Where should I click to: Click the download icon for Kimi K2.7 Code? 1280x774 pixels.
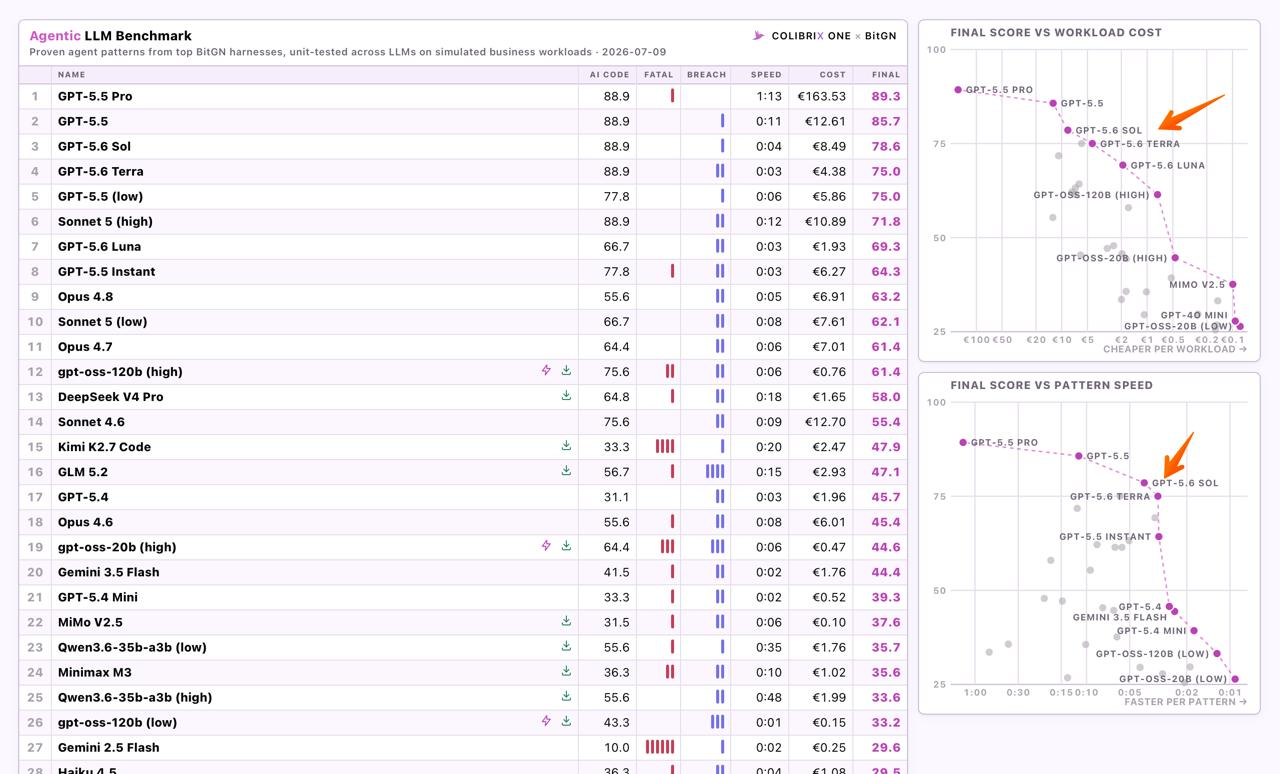click(566, 446)
